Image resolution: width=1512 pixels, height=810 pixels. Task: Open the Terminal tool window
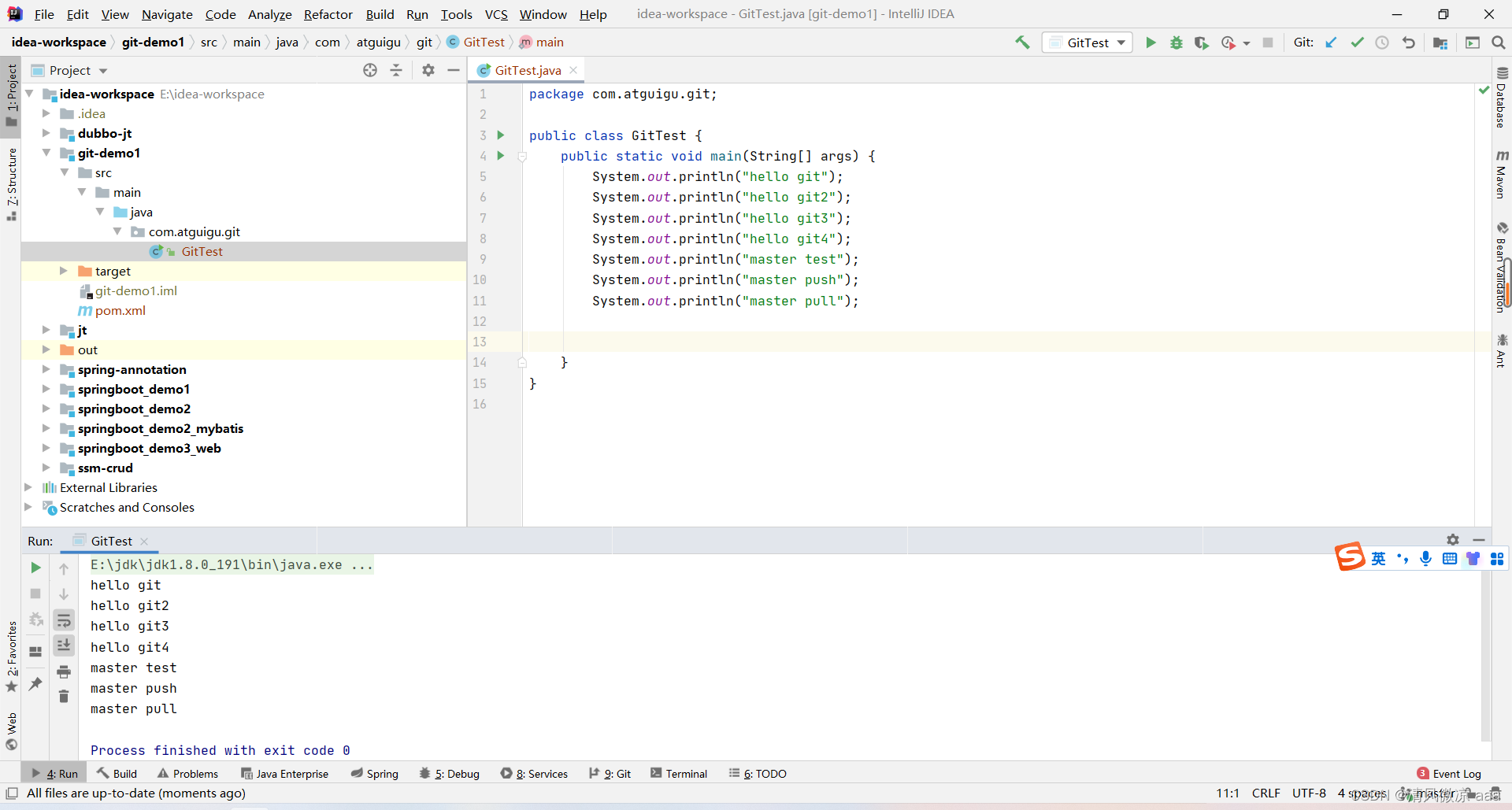pyautogui.click(x=679, y=774)
